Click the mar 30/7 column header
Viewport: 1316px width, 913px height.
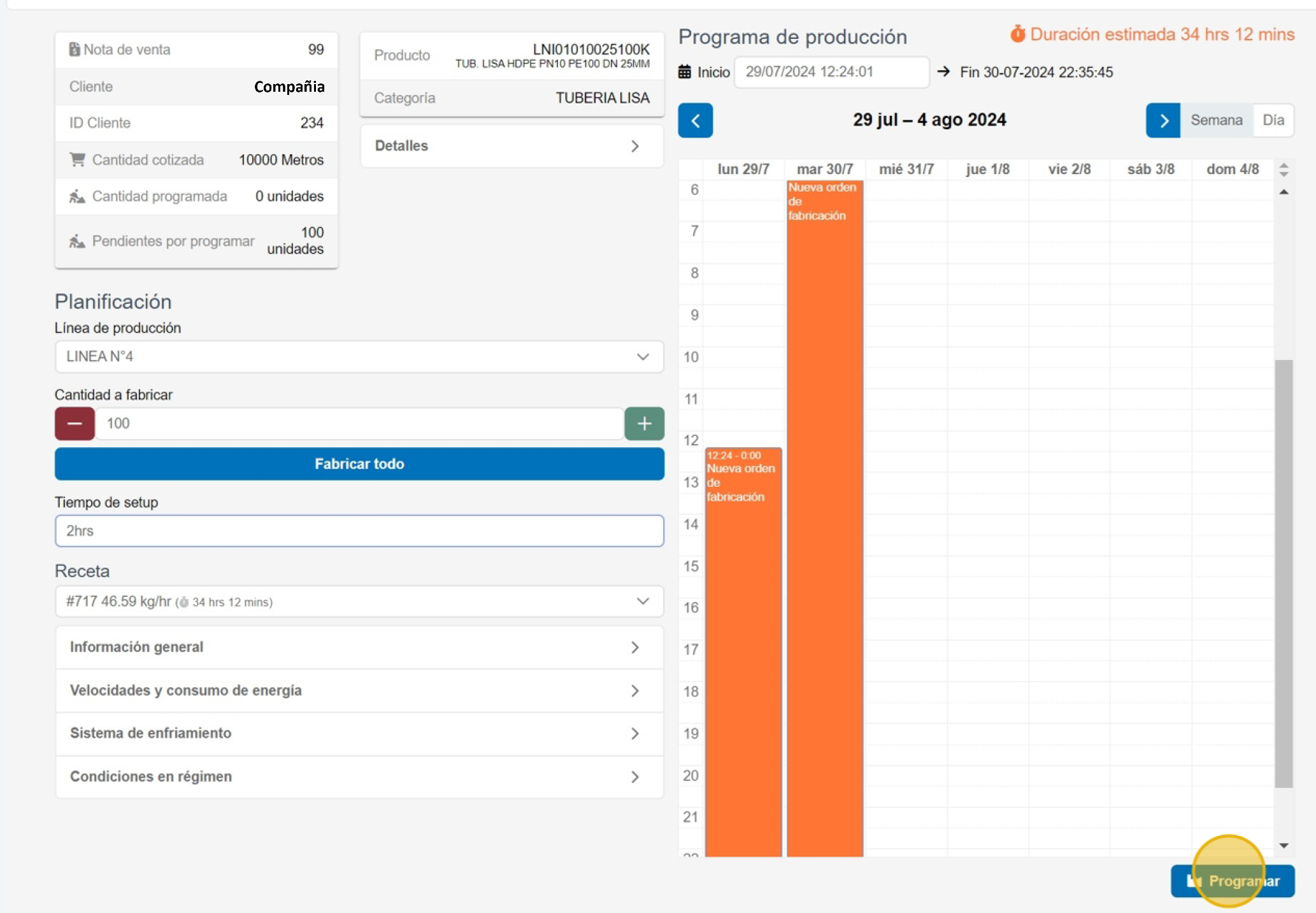click(825, 169)
